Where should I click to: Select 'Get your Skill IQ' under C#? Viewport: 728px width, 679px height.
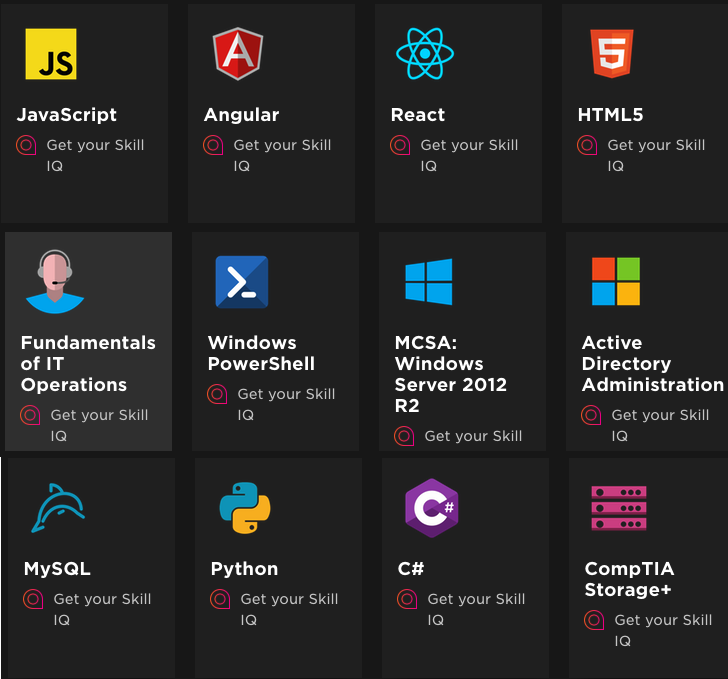point(476,609)
